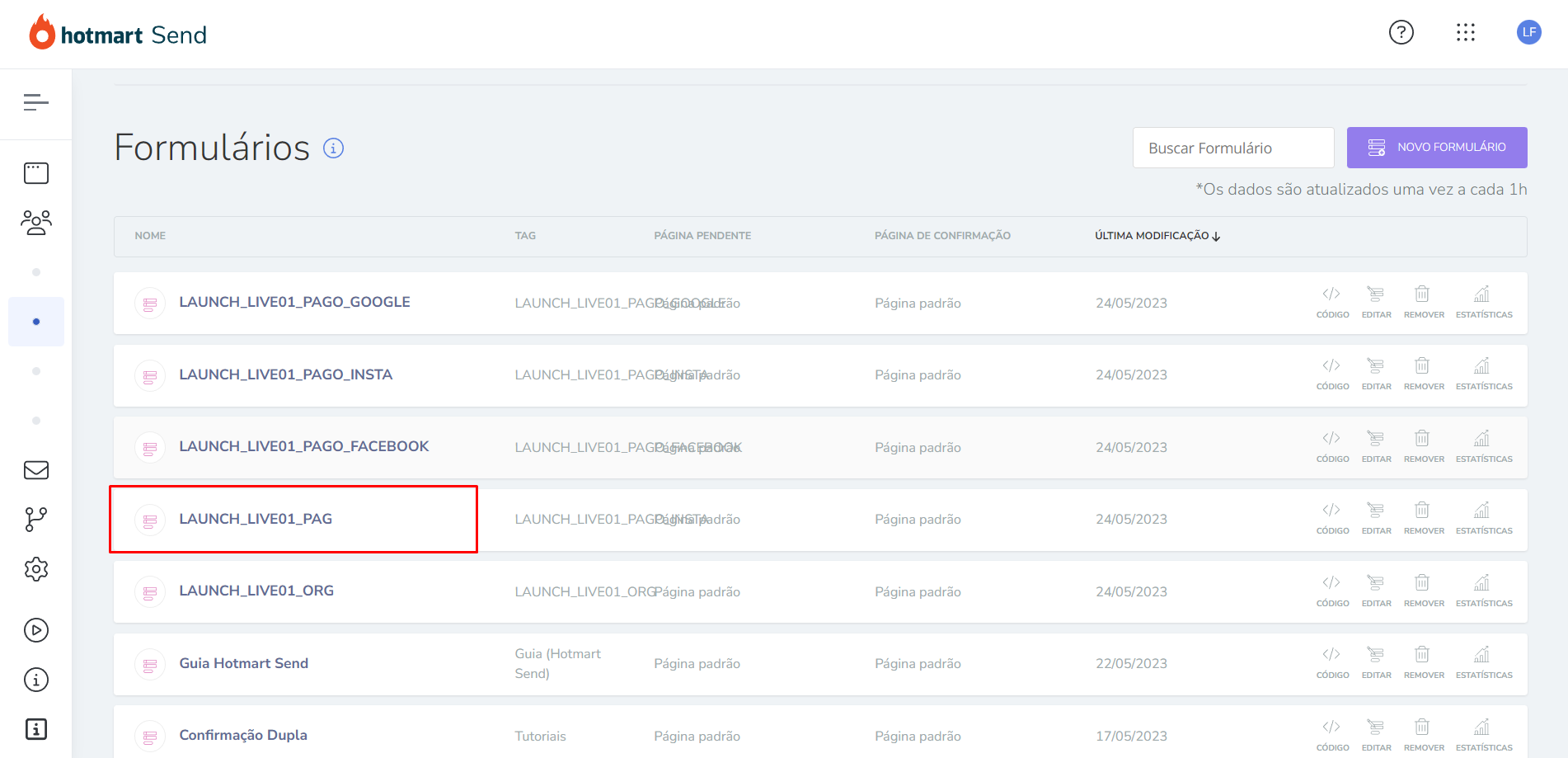Remove the Guia Hotmart Send form
Viewport: 1568px width, 758px height.
(x=1424, y=663)
